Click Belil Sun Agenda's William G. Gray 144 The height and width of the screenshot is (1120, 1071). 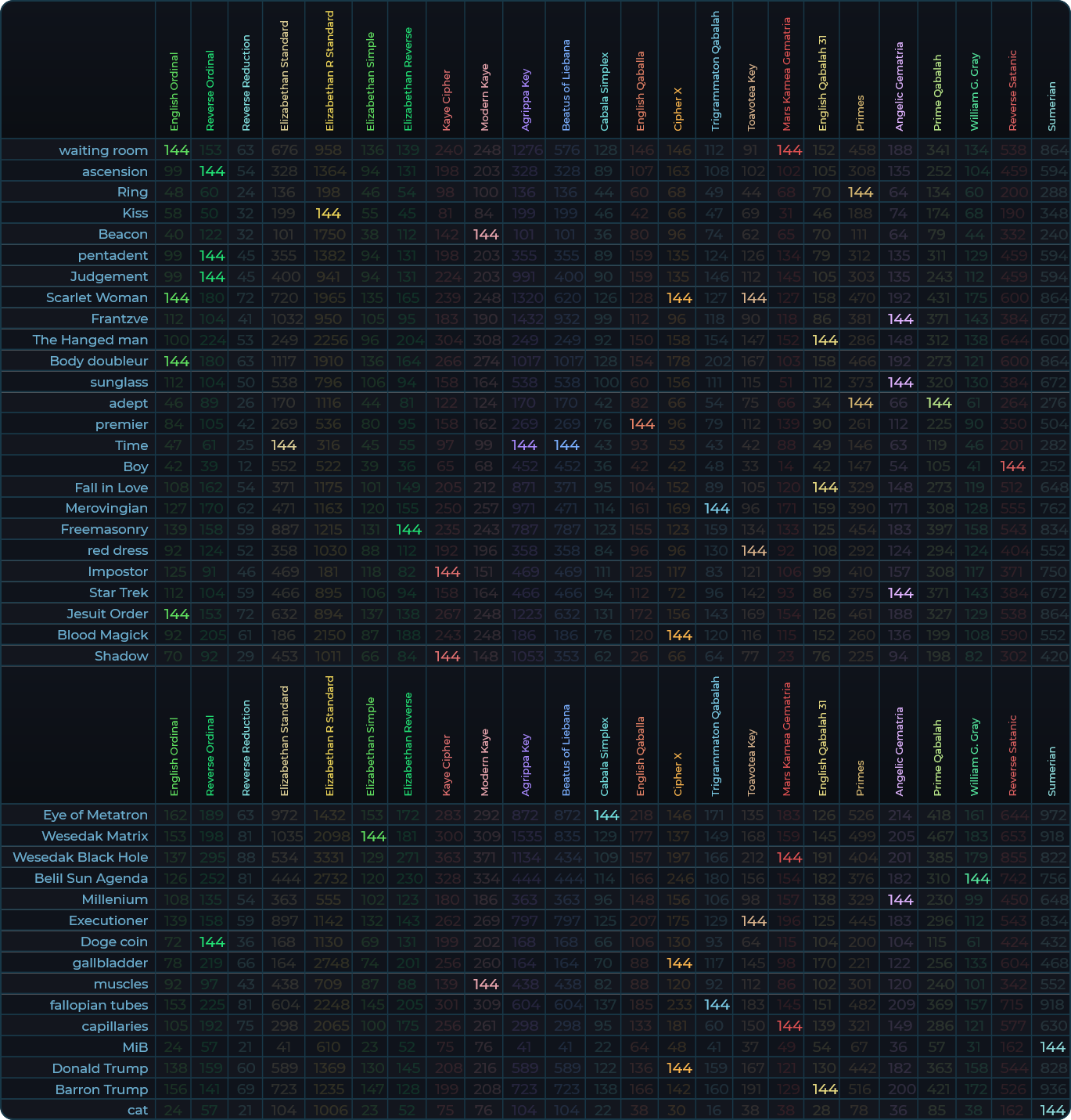tap(977, 878)
